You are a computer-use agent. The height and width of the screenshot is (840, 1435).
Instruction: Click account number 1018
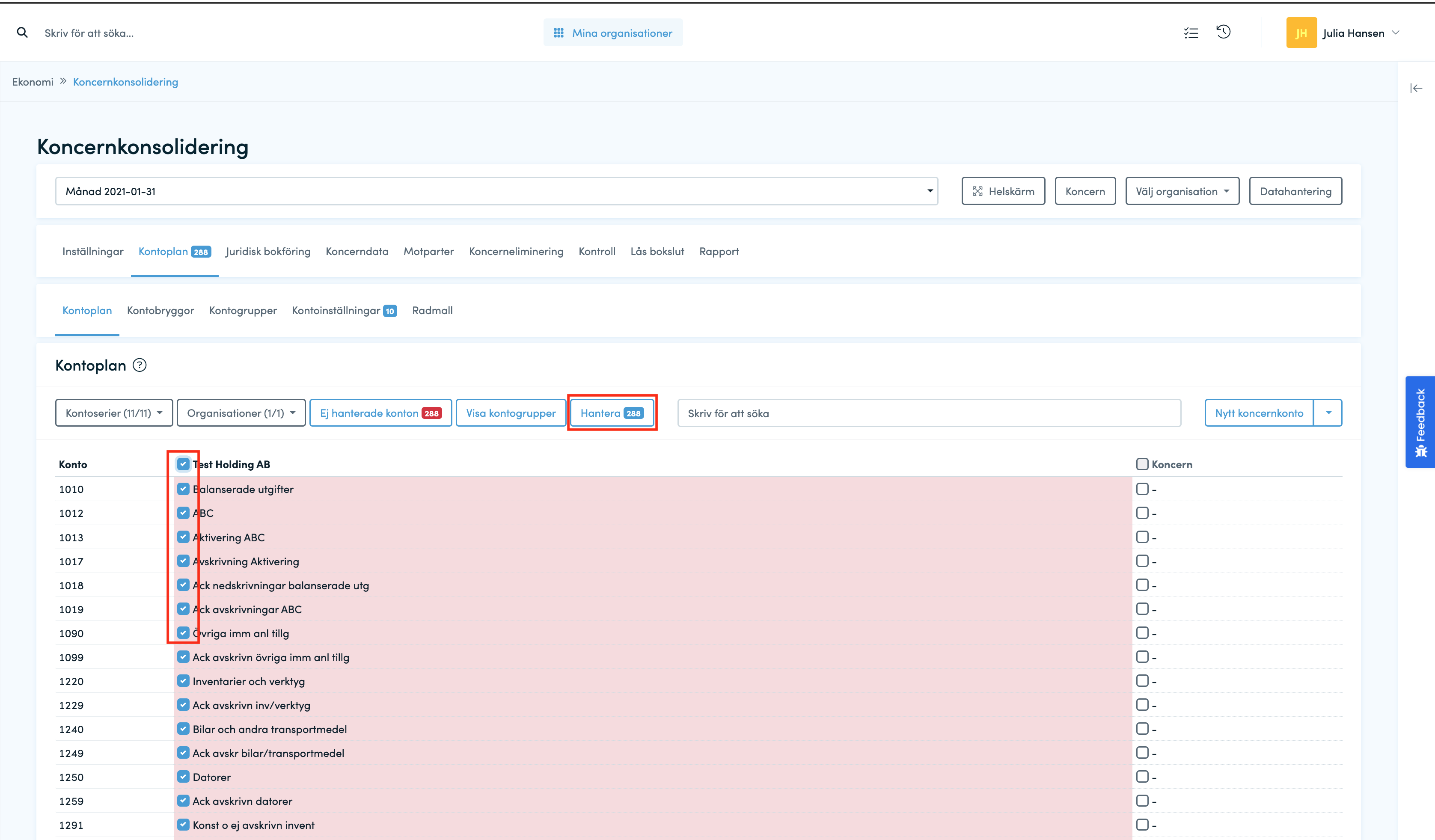[71, 585]
